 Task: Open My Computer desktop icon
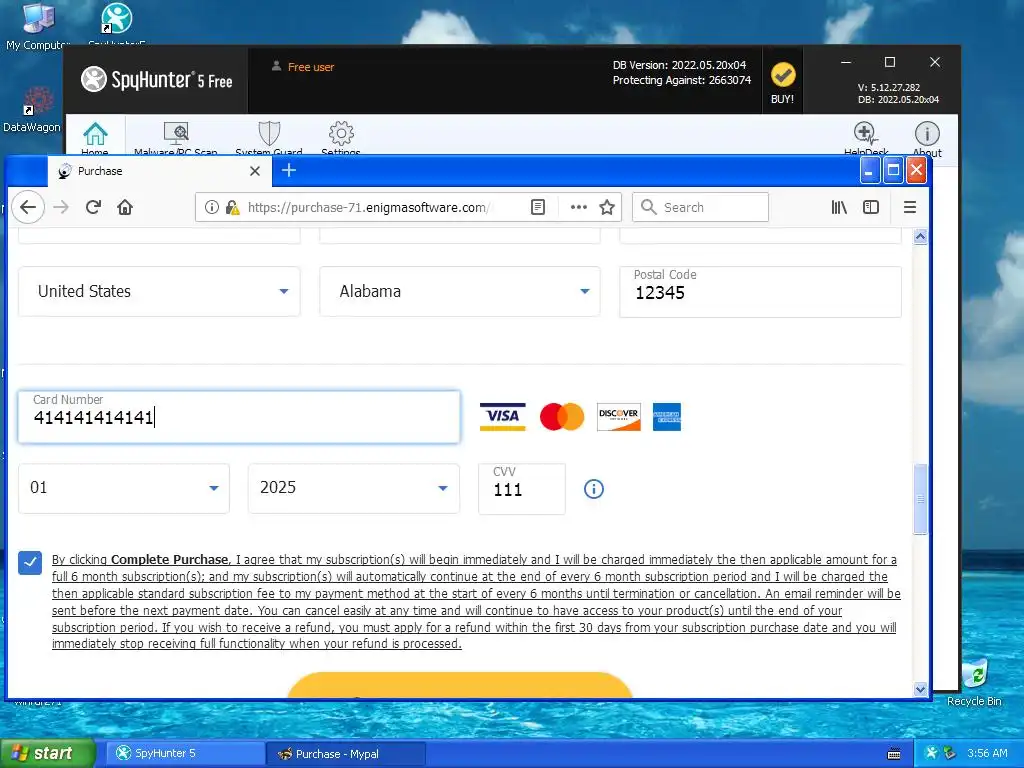(x=37, y=26)
